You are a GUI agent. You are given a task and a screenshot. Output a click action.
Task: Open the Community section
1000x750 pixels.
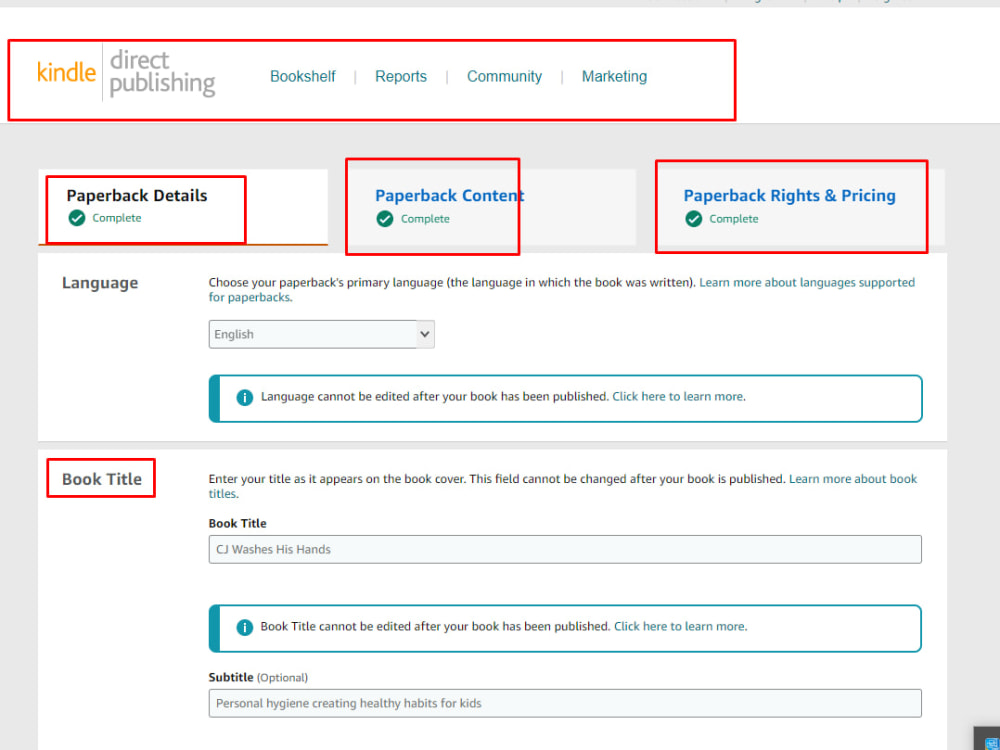point(504,77)
